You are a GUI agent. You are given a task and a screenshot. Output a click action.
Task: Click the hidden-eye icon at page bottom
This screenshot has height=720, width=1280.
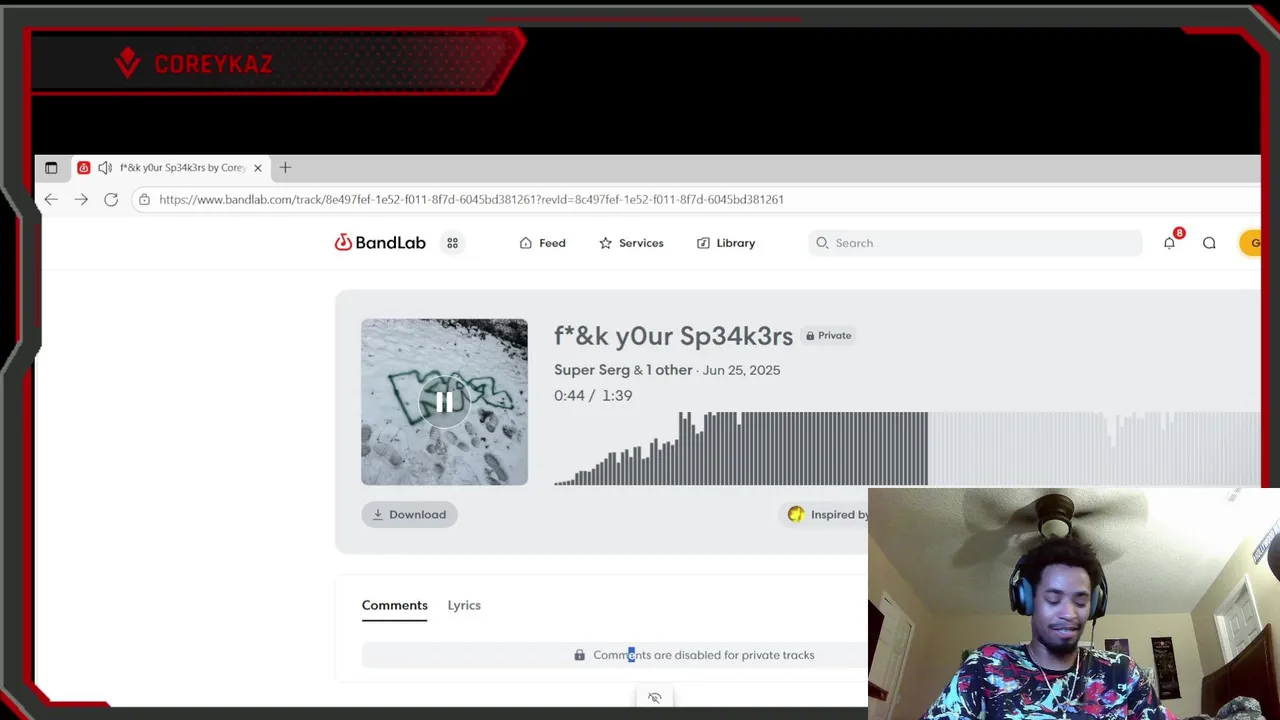654,698
